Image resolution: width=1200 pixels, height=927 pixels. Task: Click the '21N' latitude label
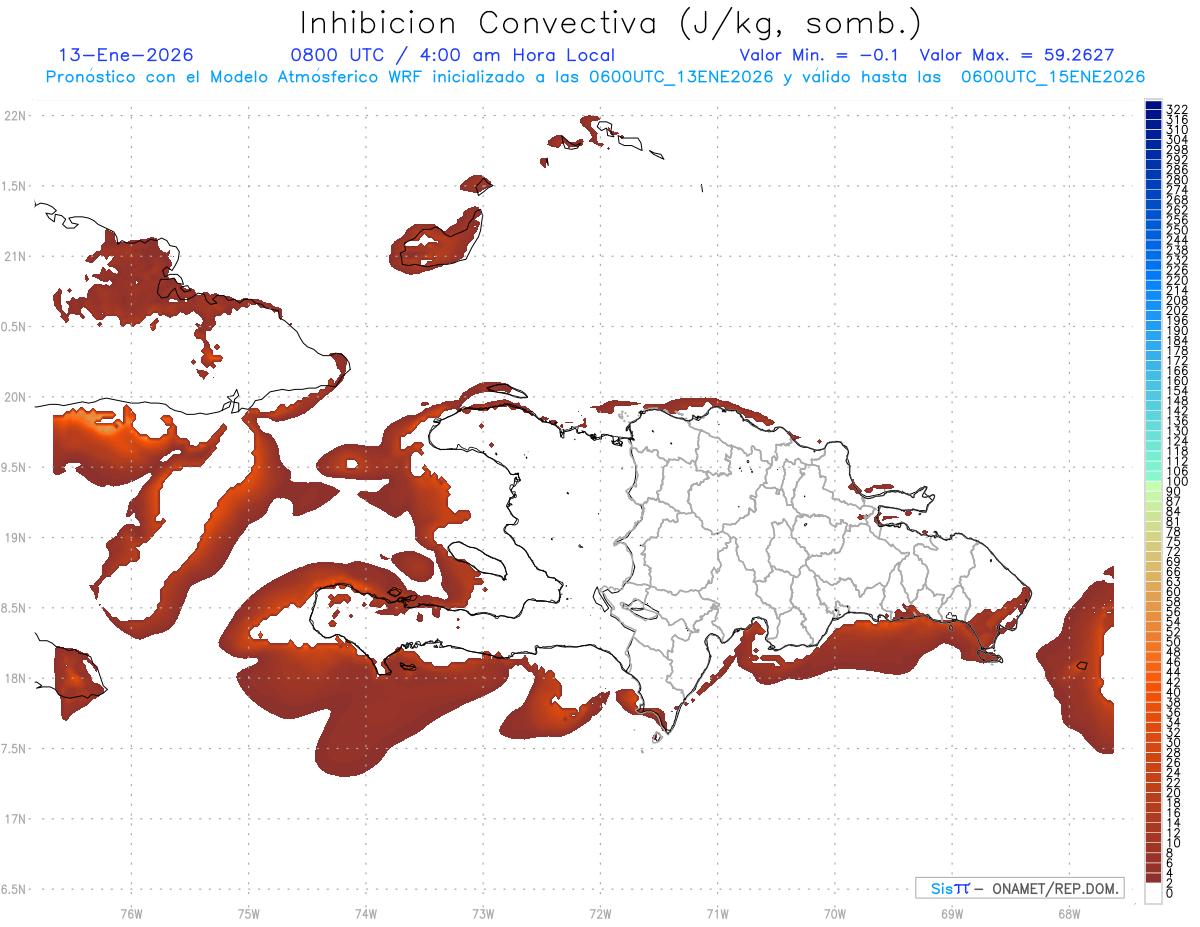[15, 257]
